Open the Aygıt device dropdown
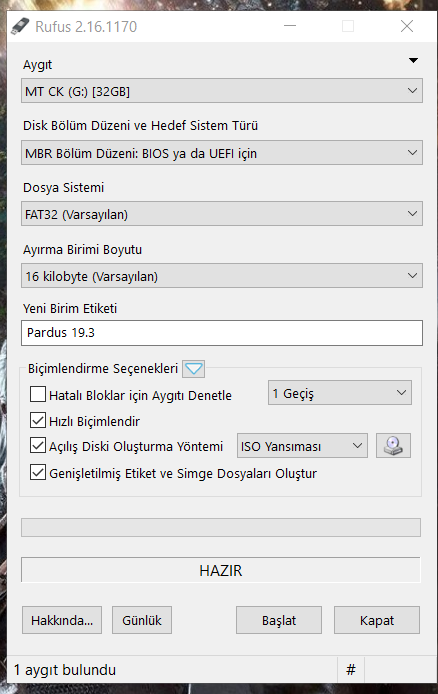Viewport: 438px width, 694px height. click(x=222, y=91)
